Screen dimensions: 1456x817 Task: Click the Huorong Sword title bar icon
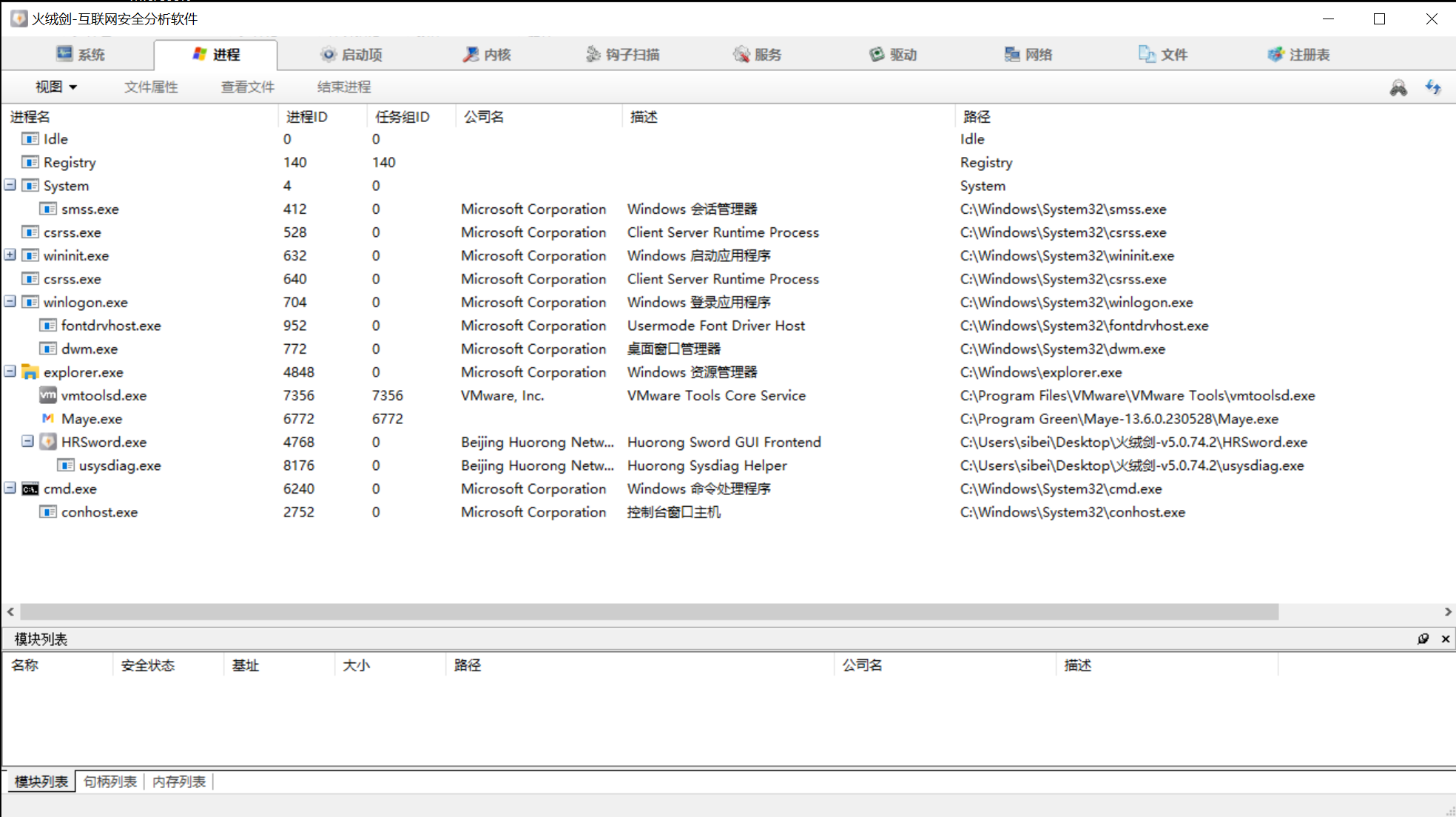tap(19, 19)
